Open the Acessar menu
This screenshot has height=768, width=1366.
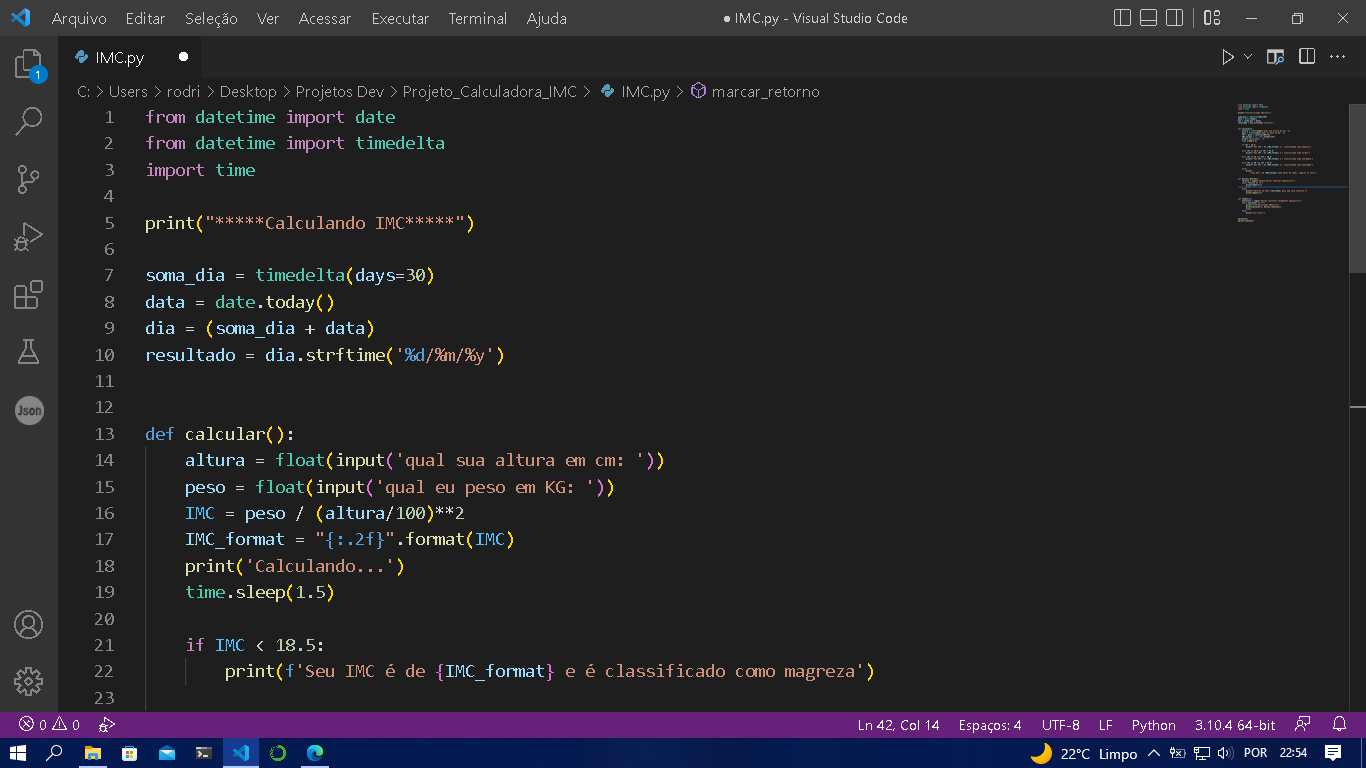[x=325, y=18]
